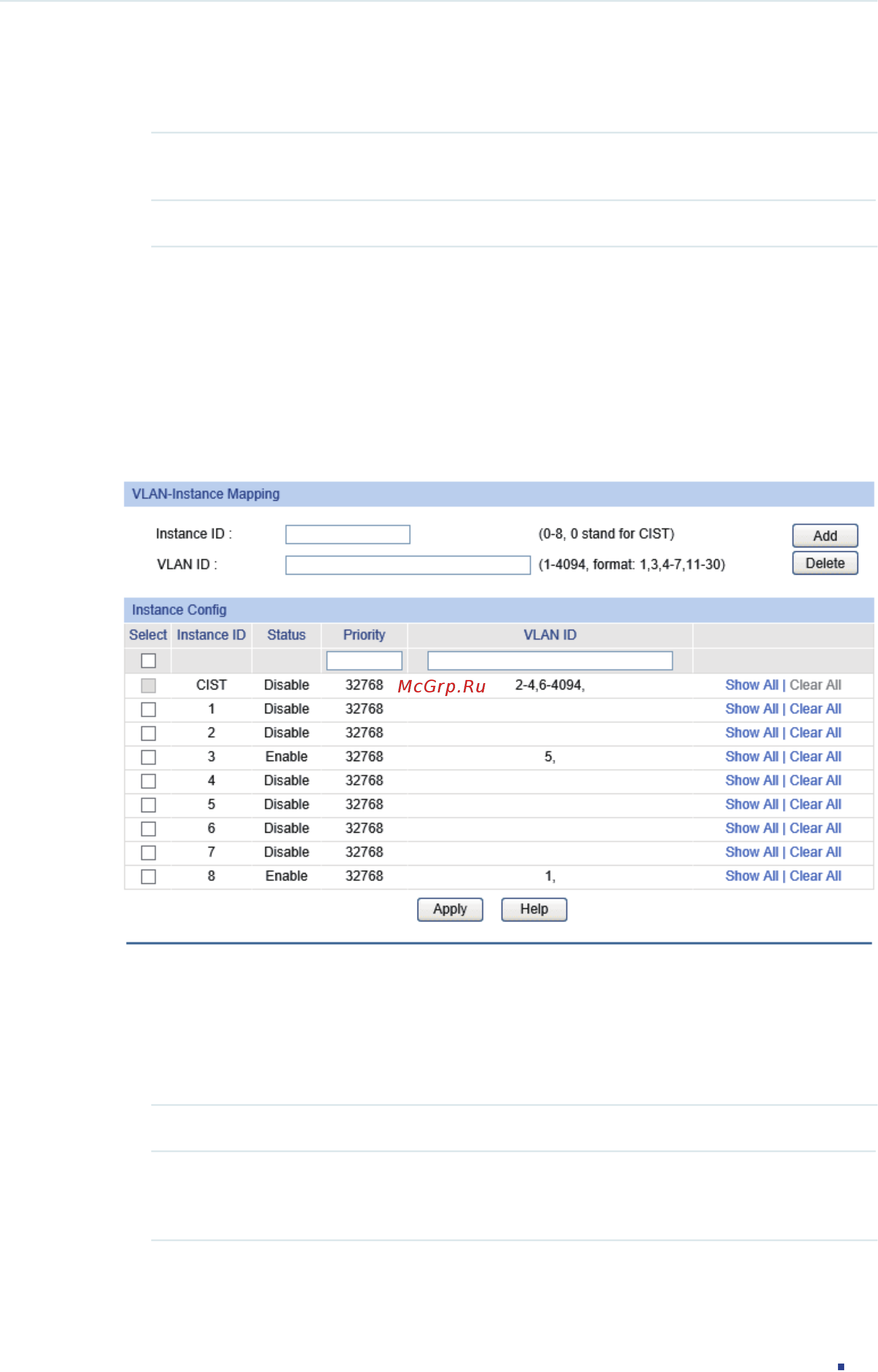Image resolution: width=878 pixels, height=1372 pixels.
Task: Click the Apply button
Action: (450, 909)
